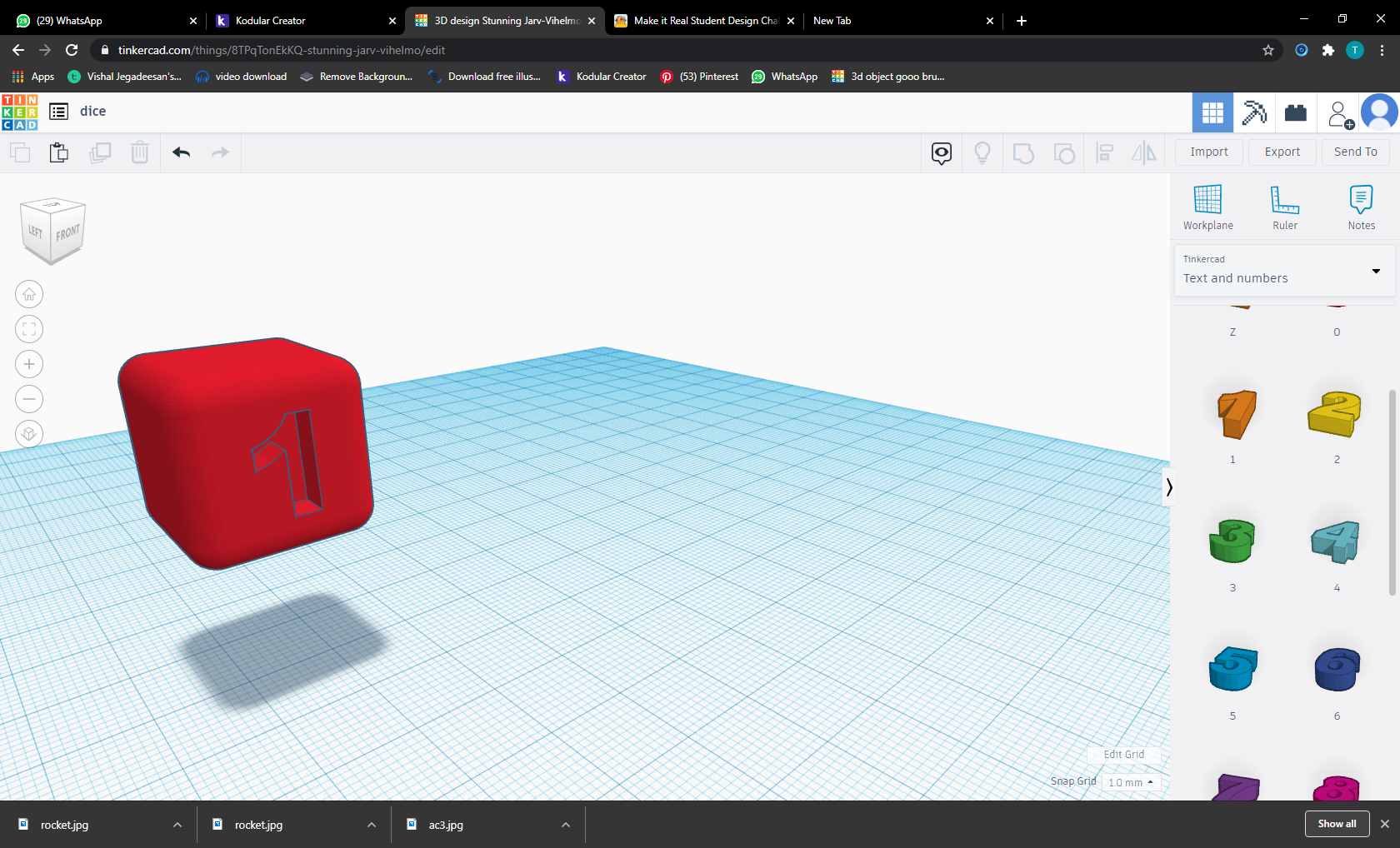Select the Ruler tool

pyautogui.click(x=1285, y=207)
